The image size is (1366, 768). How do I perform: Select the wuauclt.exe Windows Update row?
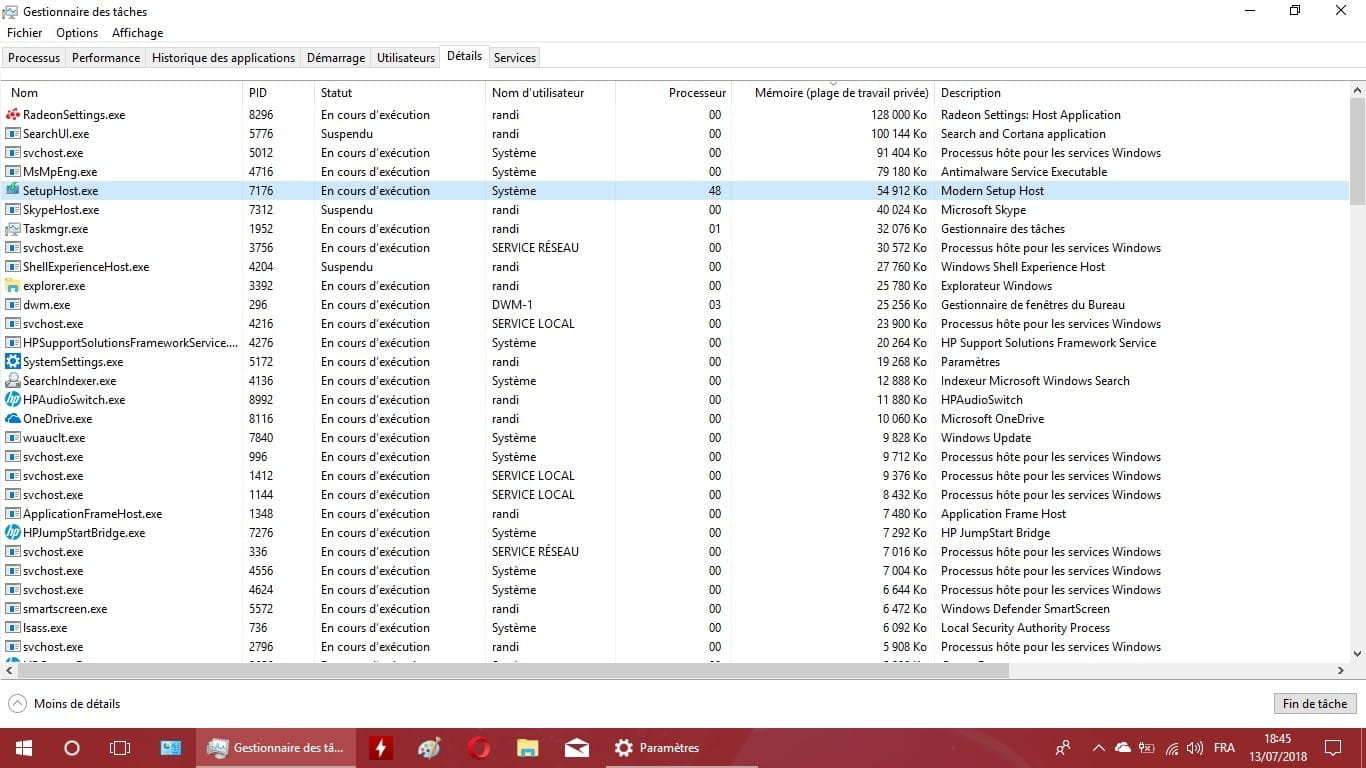click(x=675, y=438)
